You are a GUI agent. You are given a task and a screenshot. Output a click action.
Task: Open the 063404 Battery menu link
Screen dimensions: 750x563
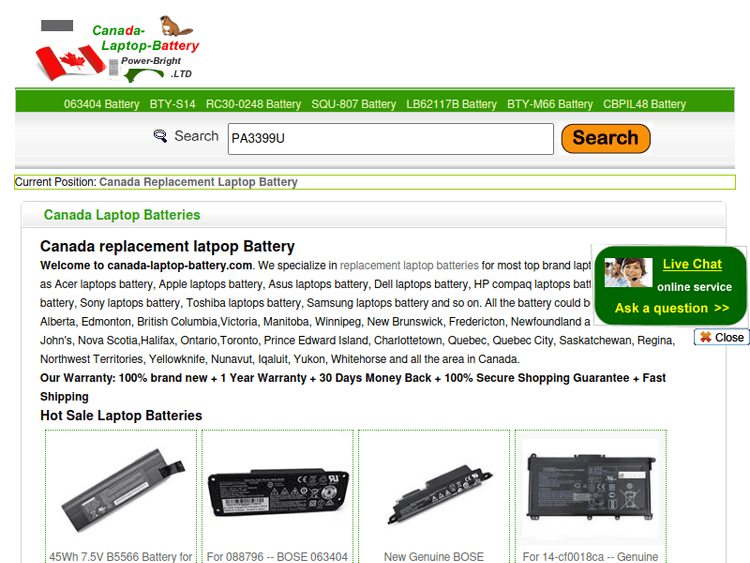coord(101,104)
